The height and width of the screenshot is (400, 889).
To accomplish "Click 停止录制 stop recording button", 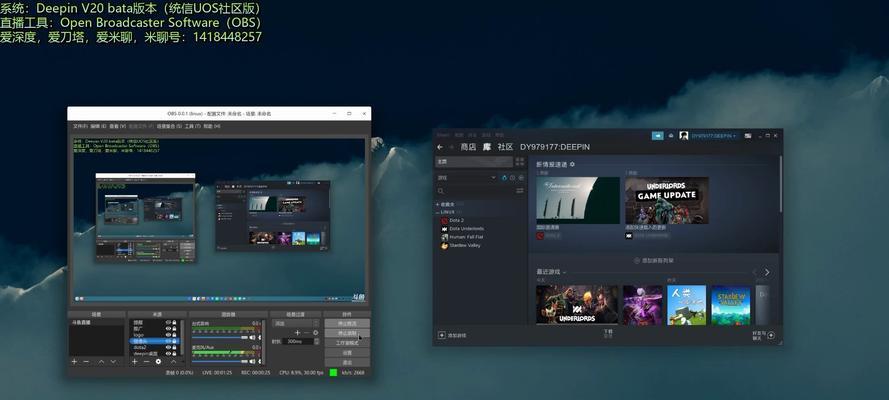I will click(347, 333).
